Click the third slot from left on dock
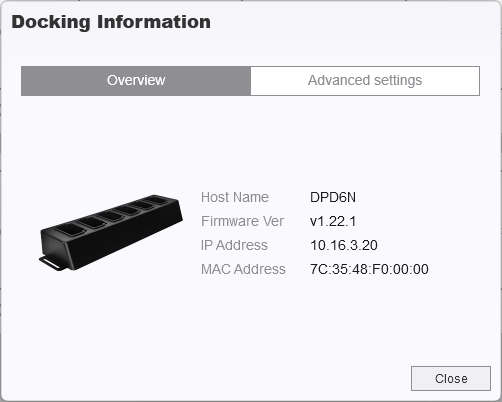 pyautogui.click(x=109, y=215)
